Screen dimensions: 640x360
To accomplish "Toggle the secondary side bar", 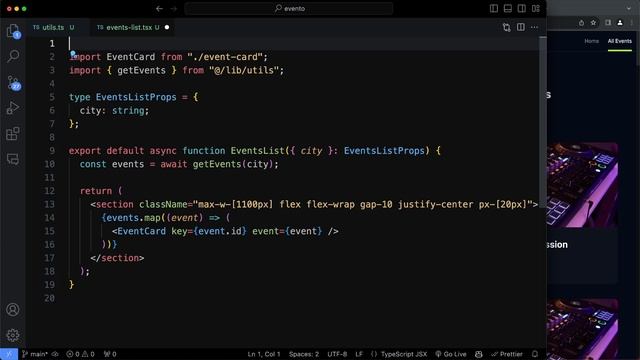I will (x=522, y=9).
